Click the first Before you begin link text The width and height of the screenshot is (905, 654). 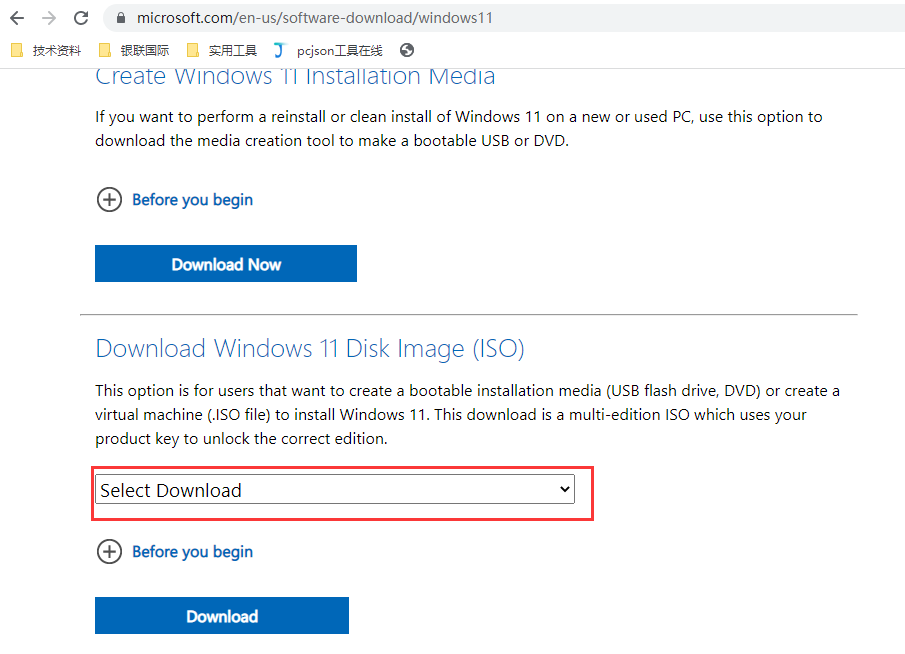pyautogui.click(x=193, y=200)
